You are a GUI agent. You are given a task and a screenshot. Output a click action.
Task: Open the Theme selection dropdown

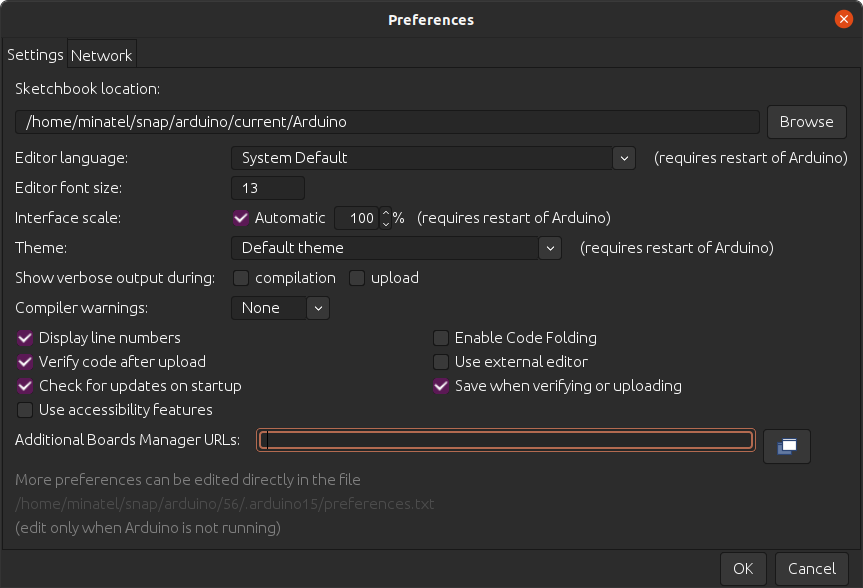550,247
